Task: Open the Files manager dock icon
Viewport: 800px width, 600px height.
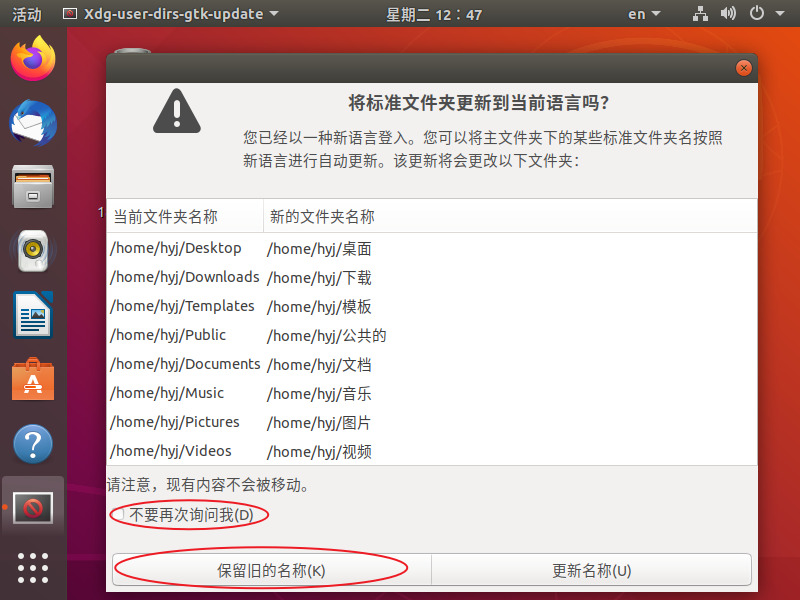Action: [x=33, y=187]
